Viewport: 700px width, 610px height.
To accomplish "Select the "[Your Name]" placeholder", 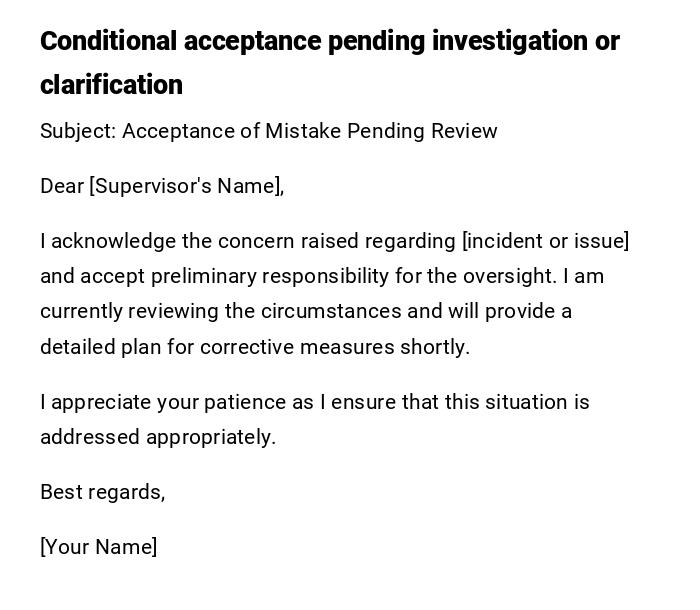I will [x=98, y=547].
